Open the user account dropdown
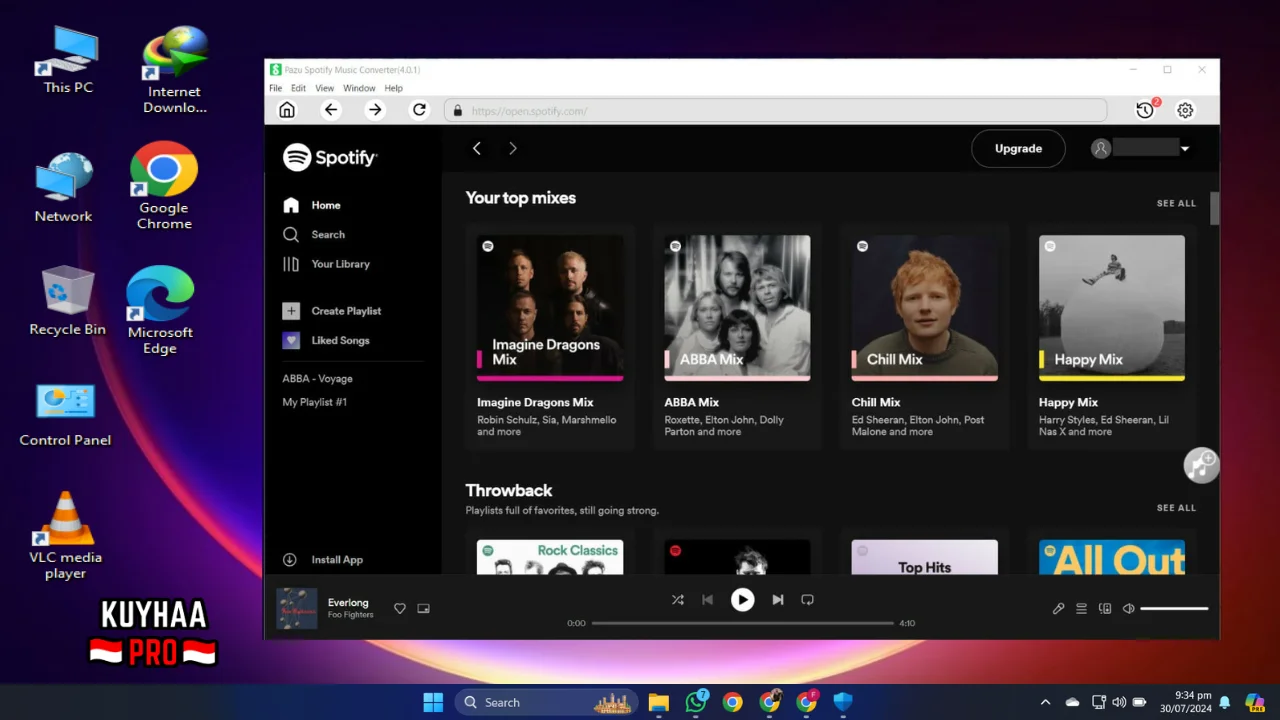This screenshot has width=1280, height=720. point(1140,148)
